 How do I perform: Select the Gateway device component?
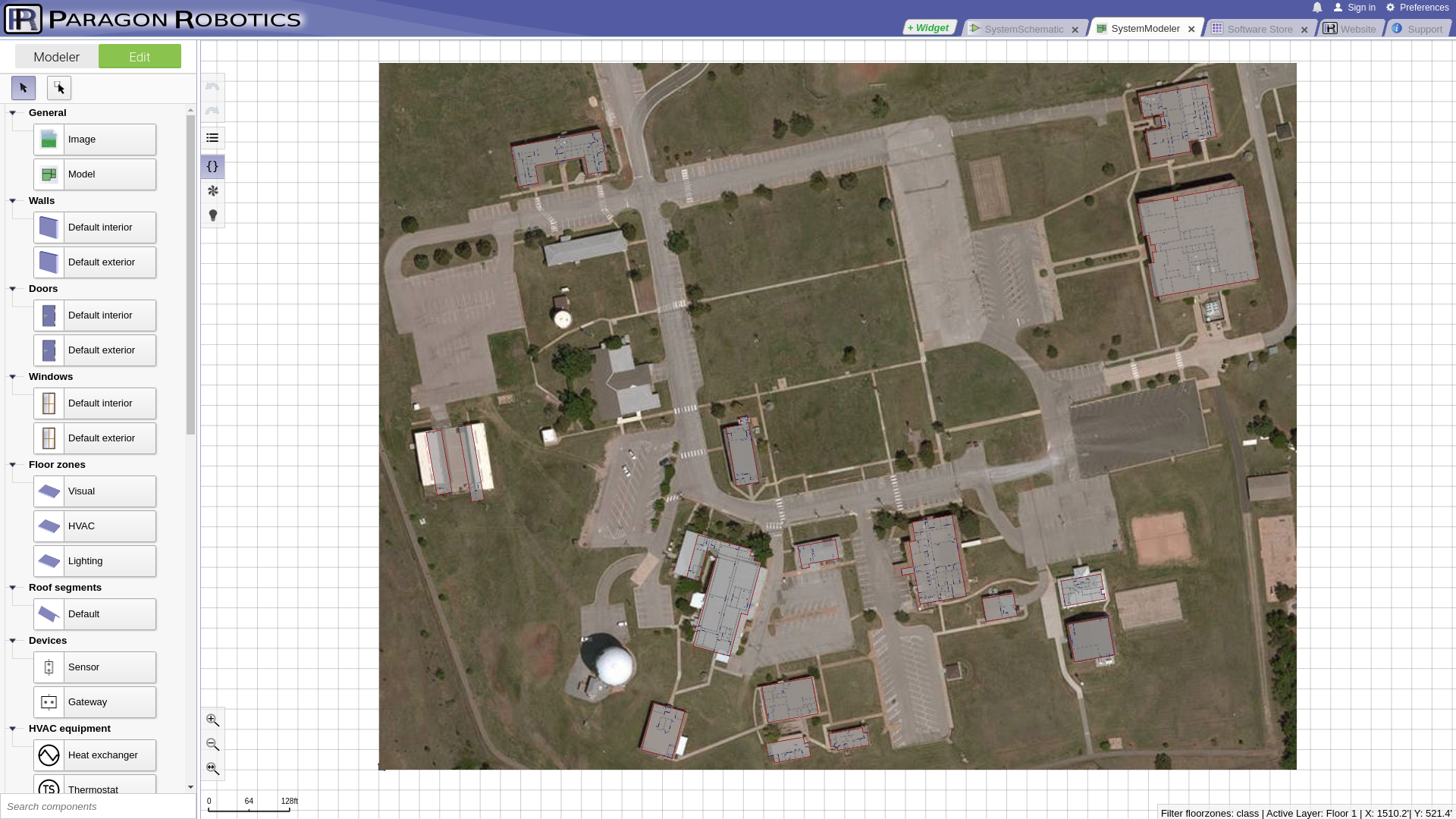[95, 702]
